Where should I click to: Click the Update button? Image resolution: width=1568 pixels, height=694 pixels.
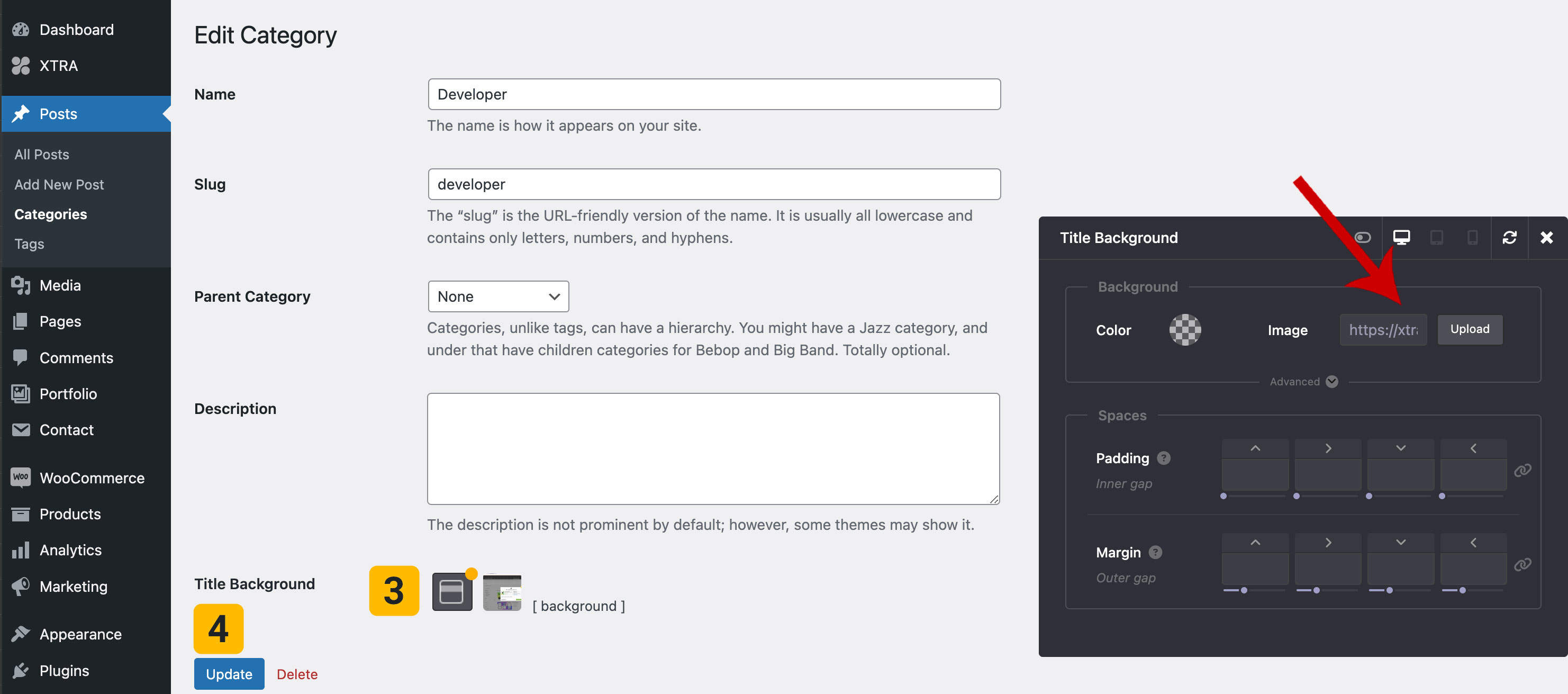229,673
